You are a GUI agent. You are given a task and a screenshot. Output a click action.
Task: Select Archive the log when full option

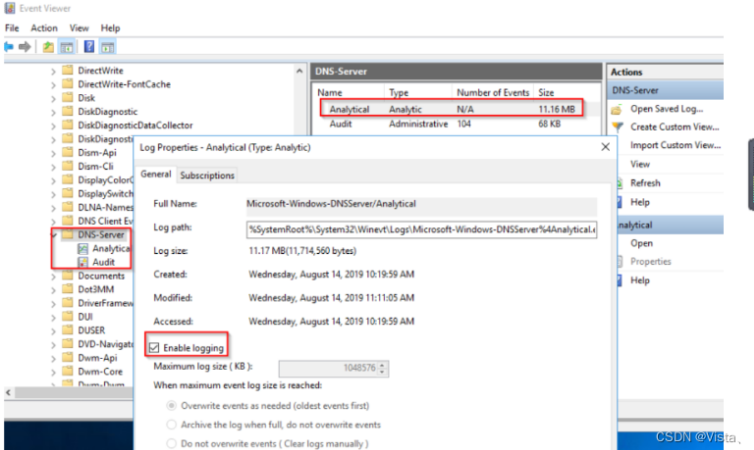pyautogui.click(x=171, y=425)
